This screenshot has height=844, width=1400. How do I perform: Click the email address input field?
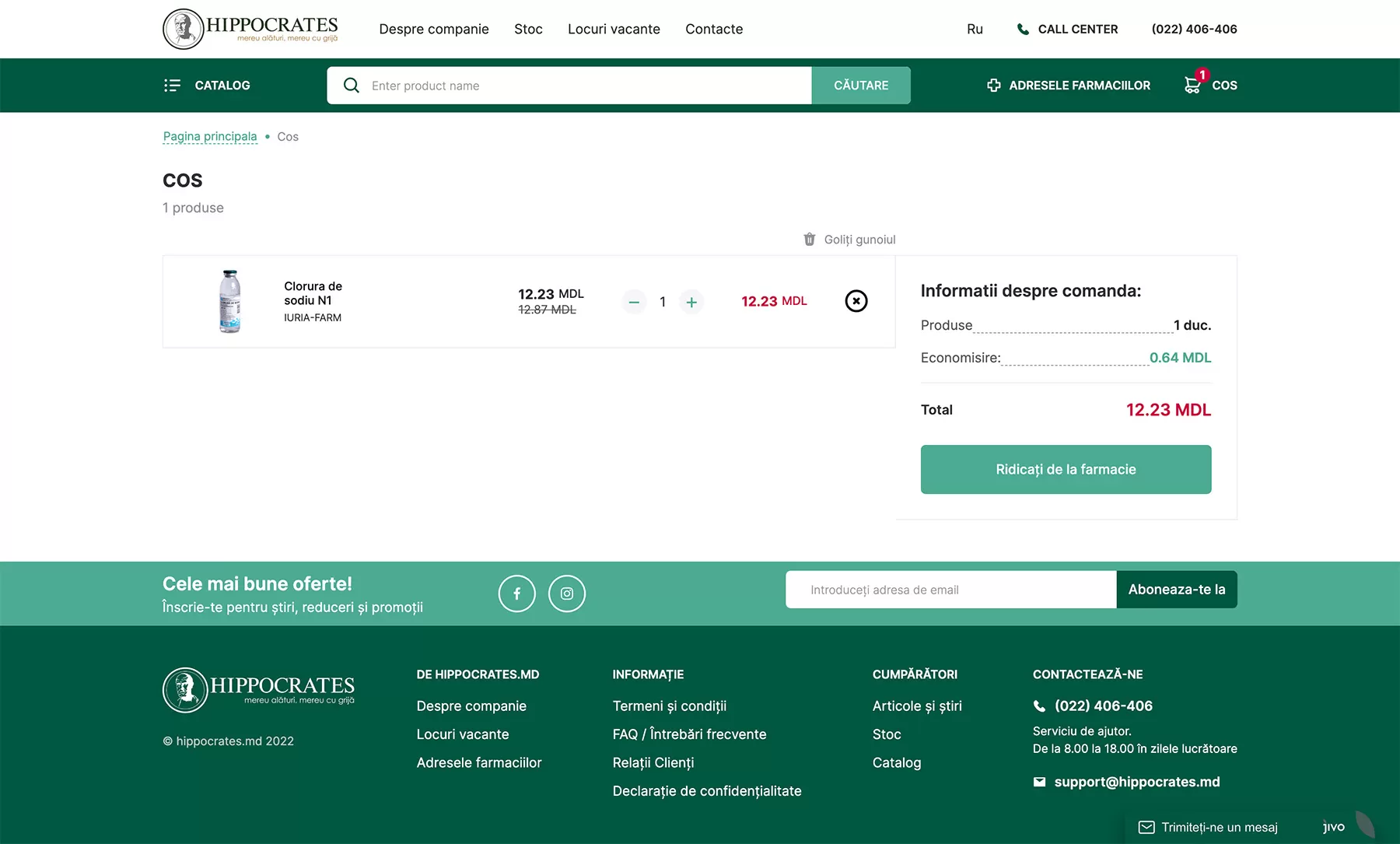point(951,590)
